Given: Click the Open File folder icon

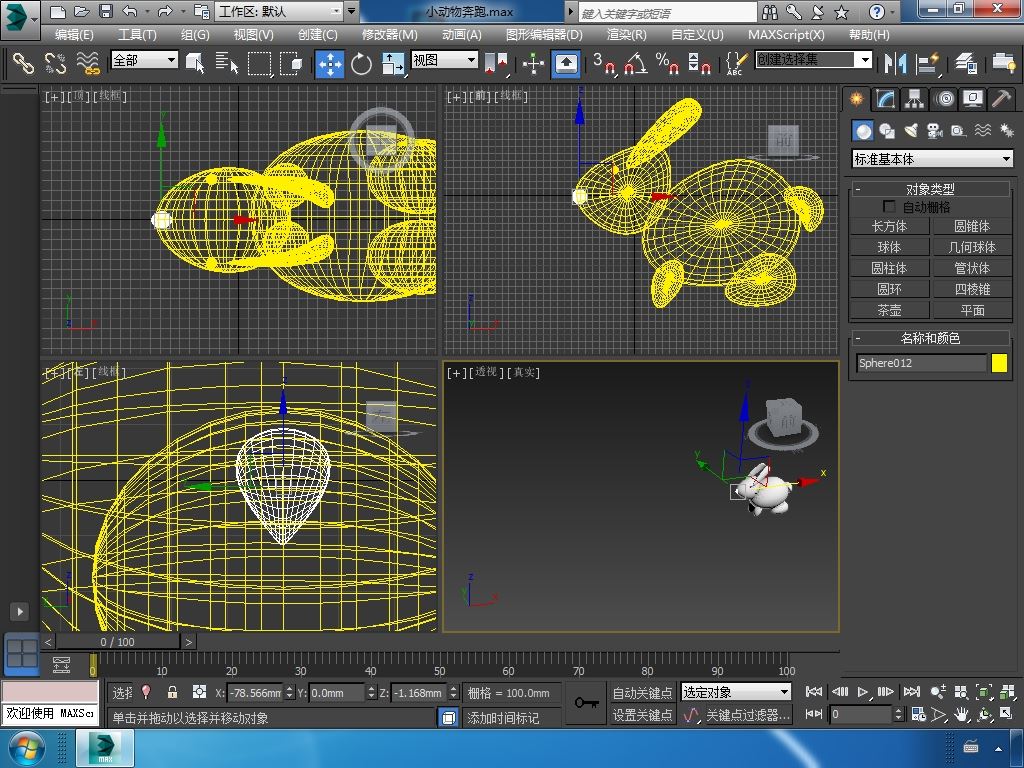Looking at the screenshot, I should (82, 11).
